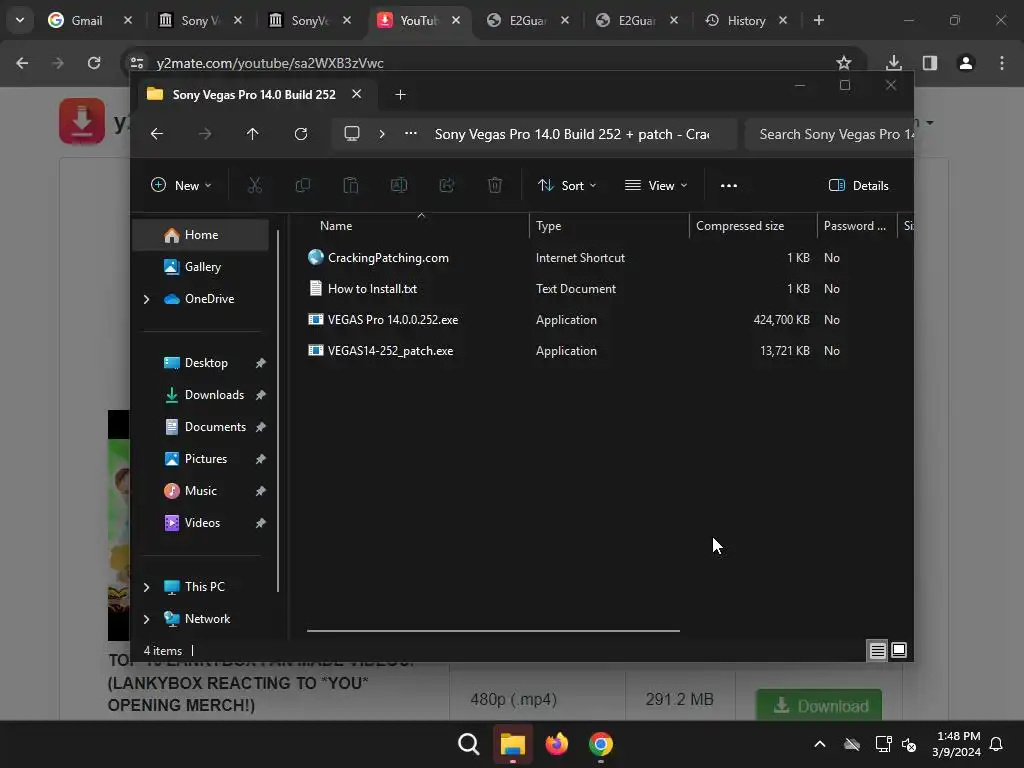Expand the OneDrive tree node
Image resolution: width=1024 pixels, height=768 pixels.
click(146, 299)
